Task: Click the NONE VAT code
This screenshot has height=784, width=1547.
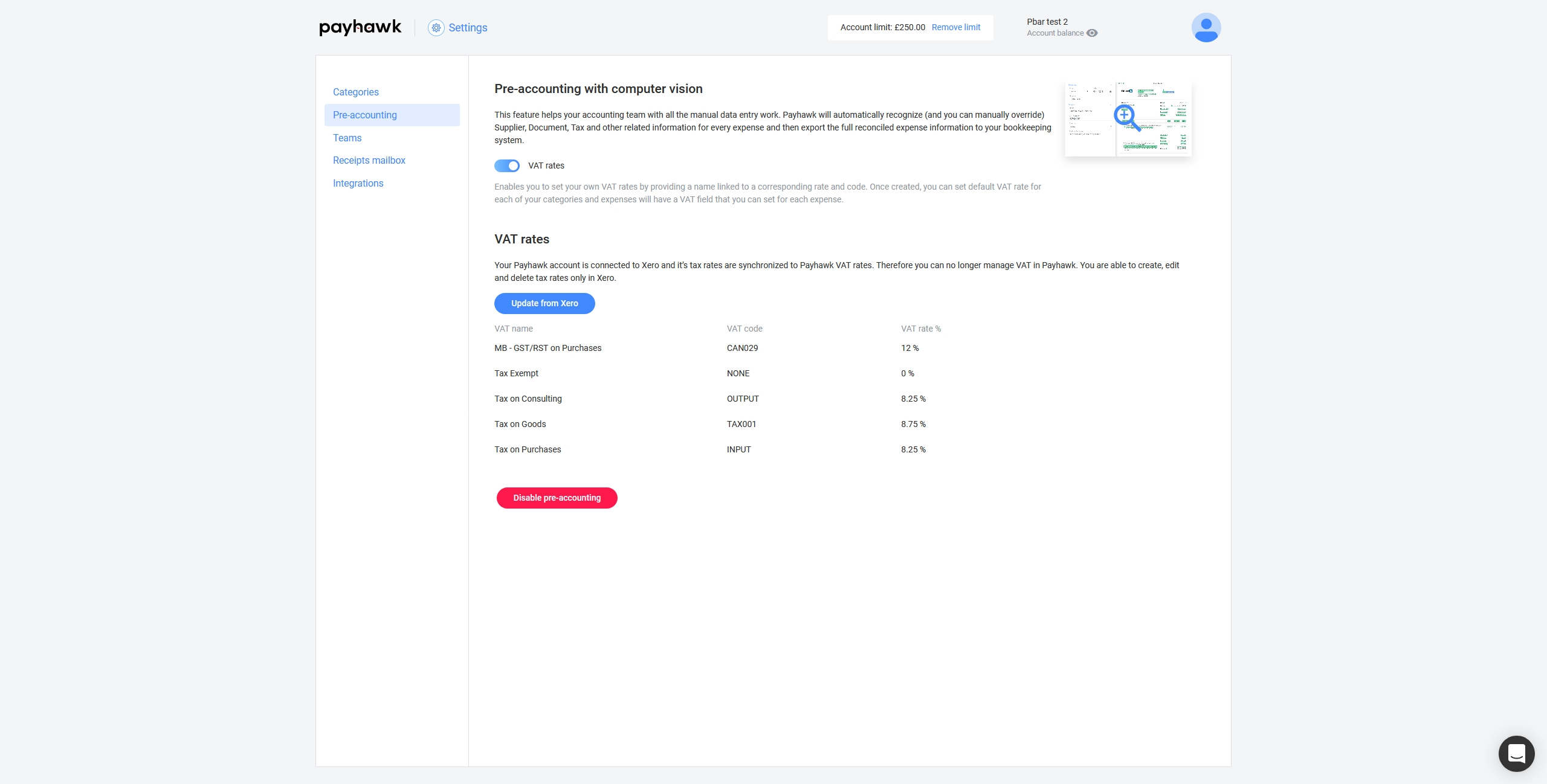Action: [x=738, y=373]
